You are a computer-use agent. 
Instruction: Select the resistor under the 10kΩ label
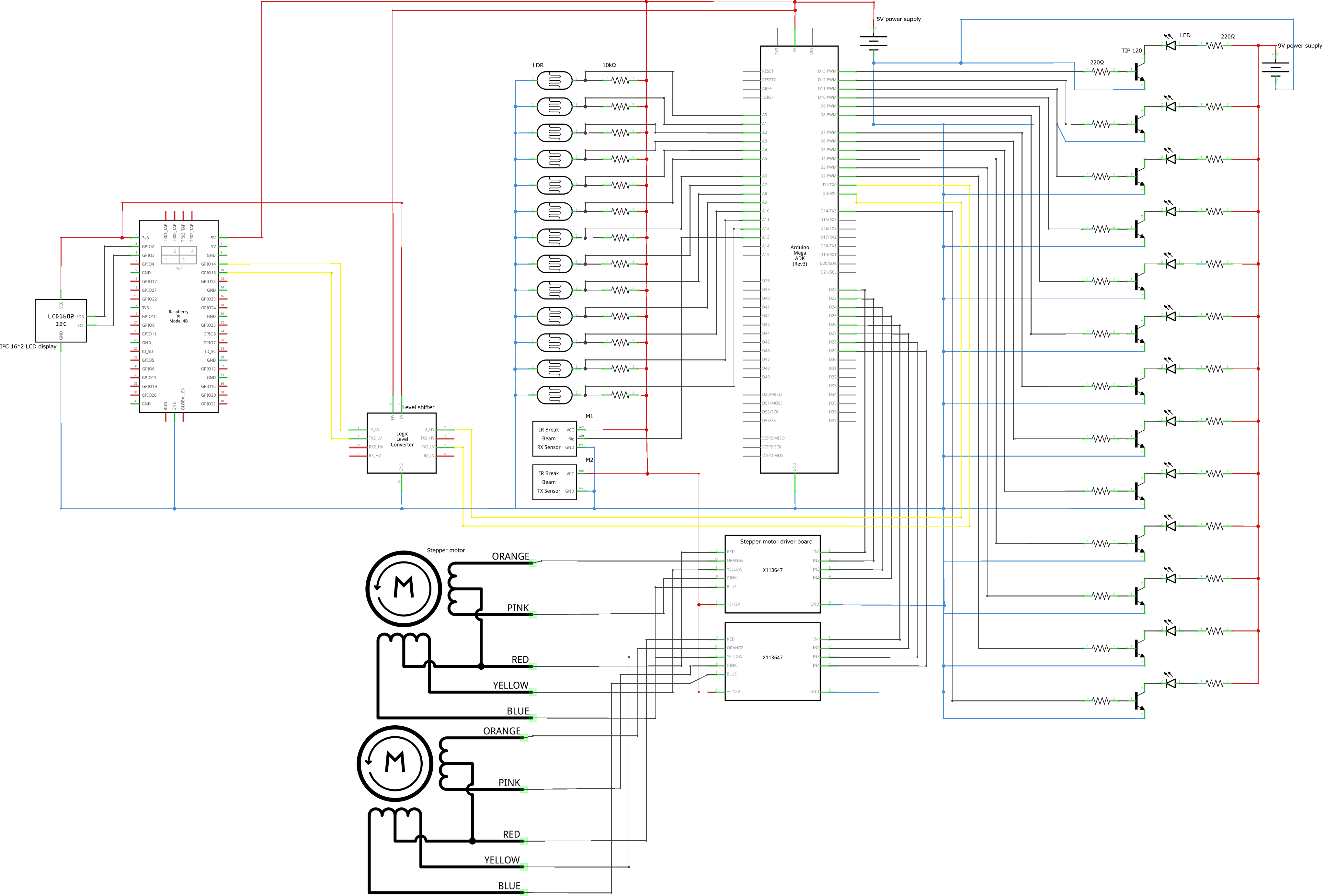(620, 80)
